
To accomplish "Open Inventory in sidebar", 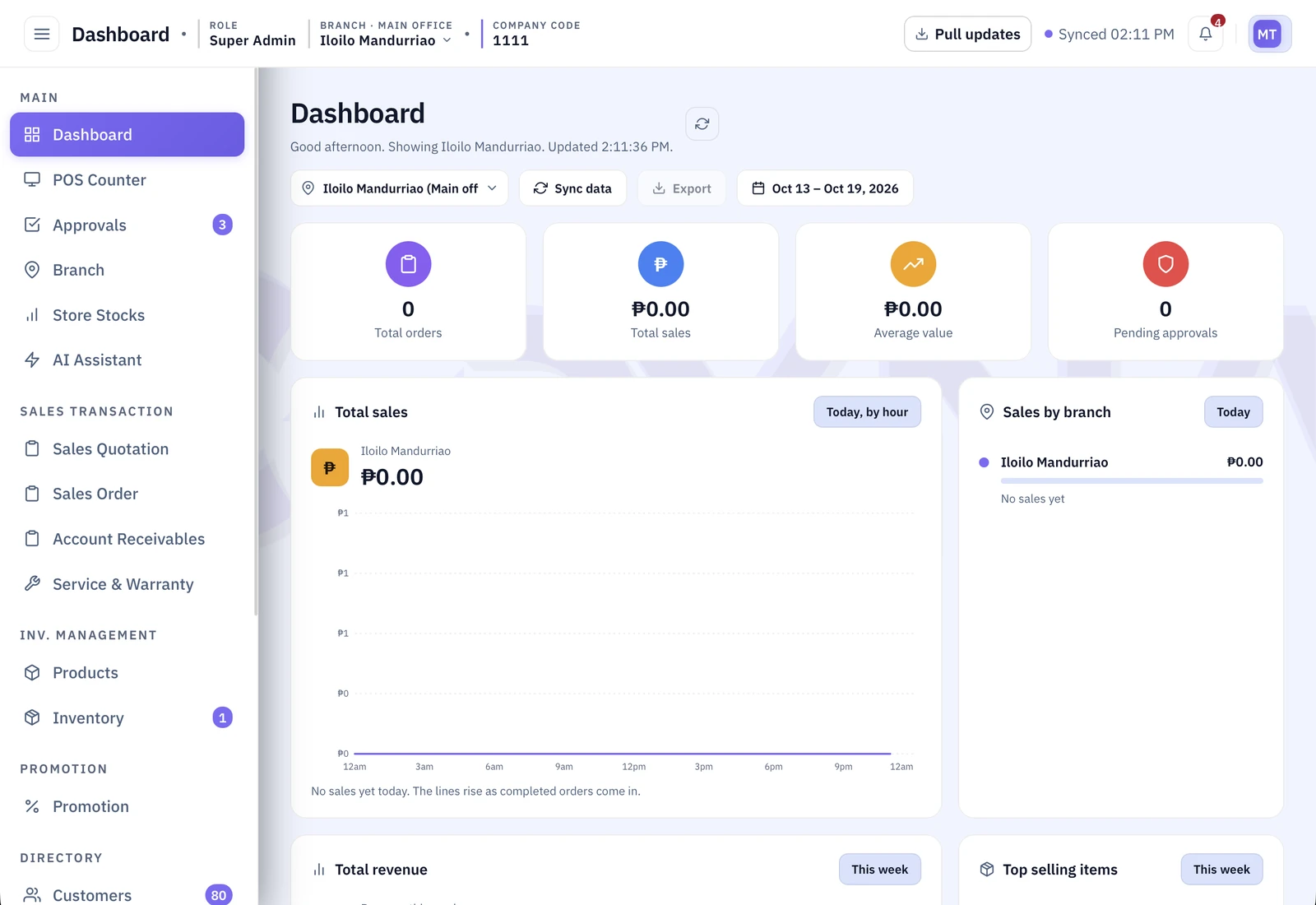I will coord(127,717).
